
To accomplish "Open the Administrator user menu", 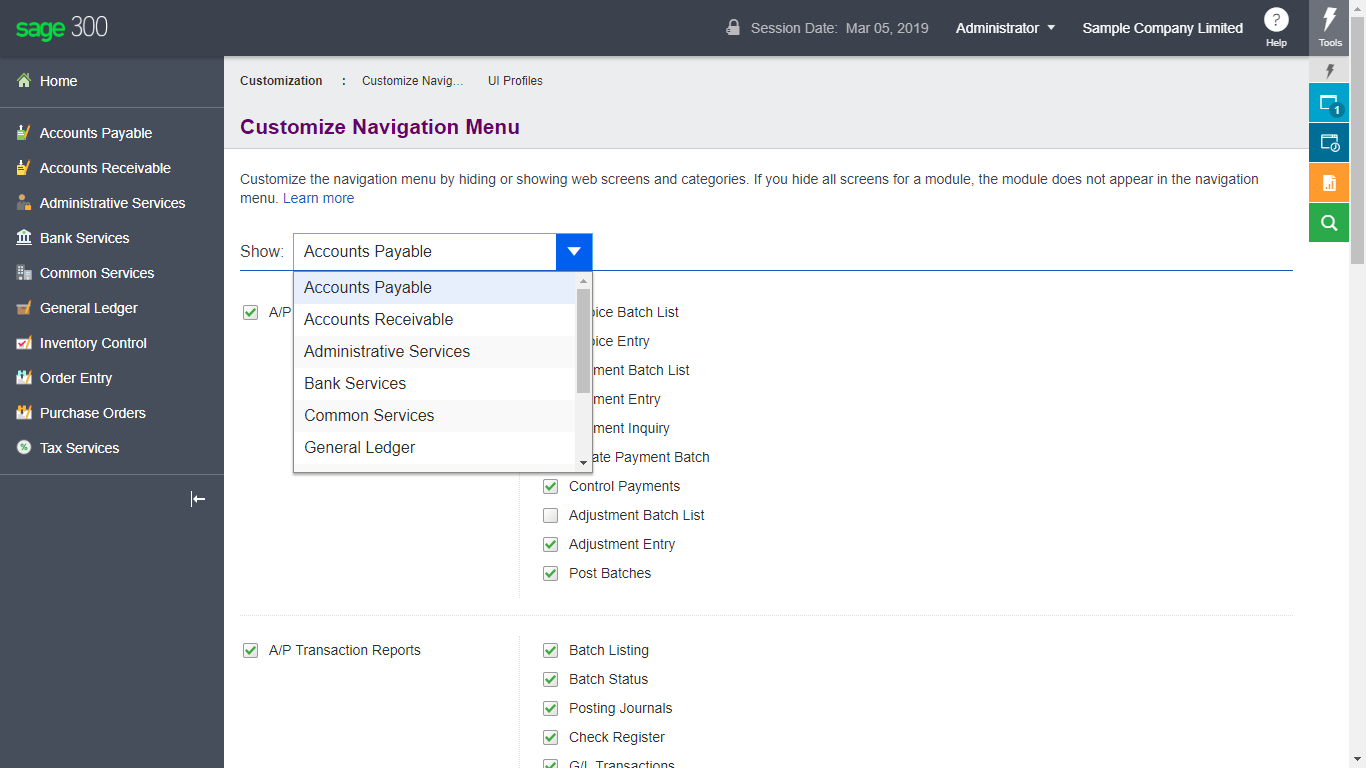I will point(1005,28).
